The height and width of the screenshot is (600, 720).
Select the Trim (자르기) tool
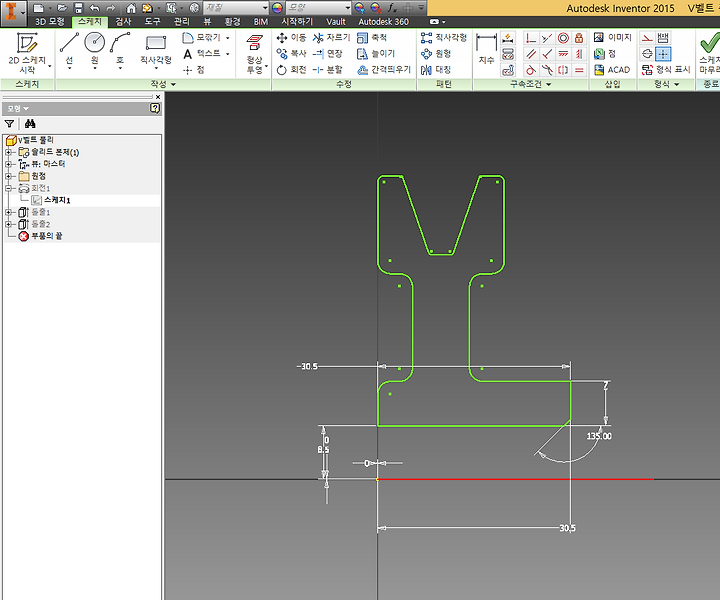pos(332,38)
